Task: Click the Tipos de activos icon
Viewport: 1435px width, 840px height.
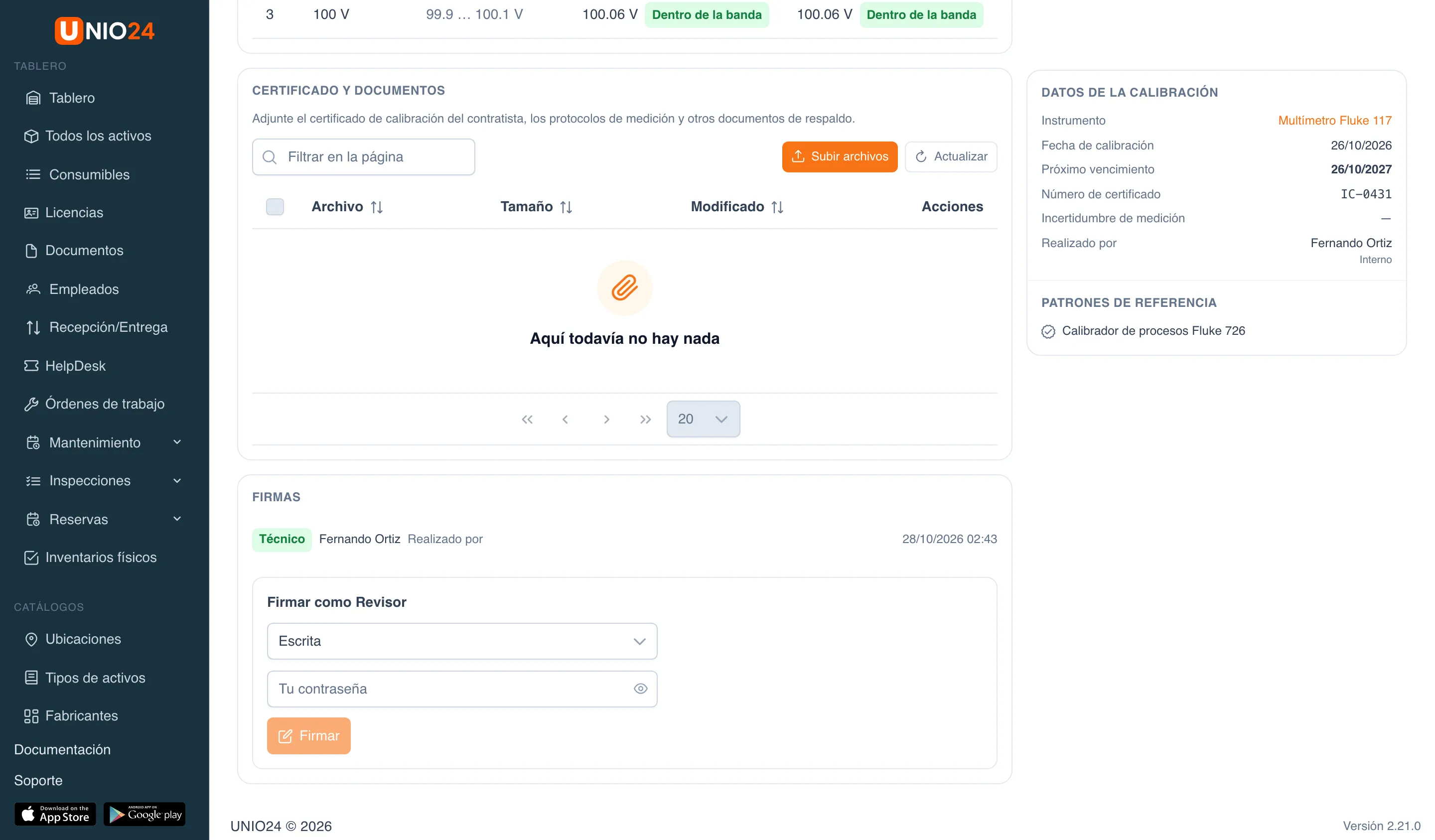Action: (31, 678)
